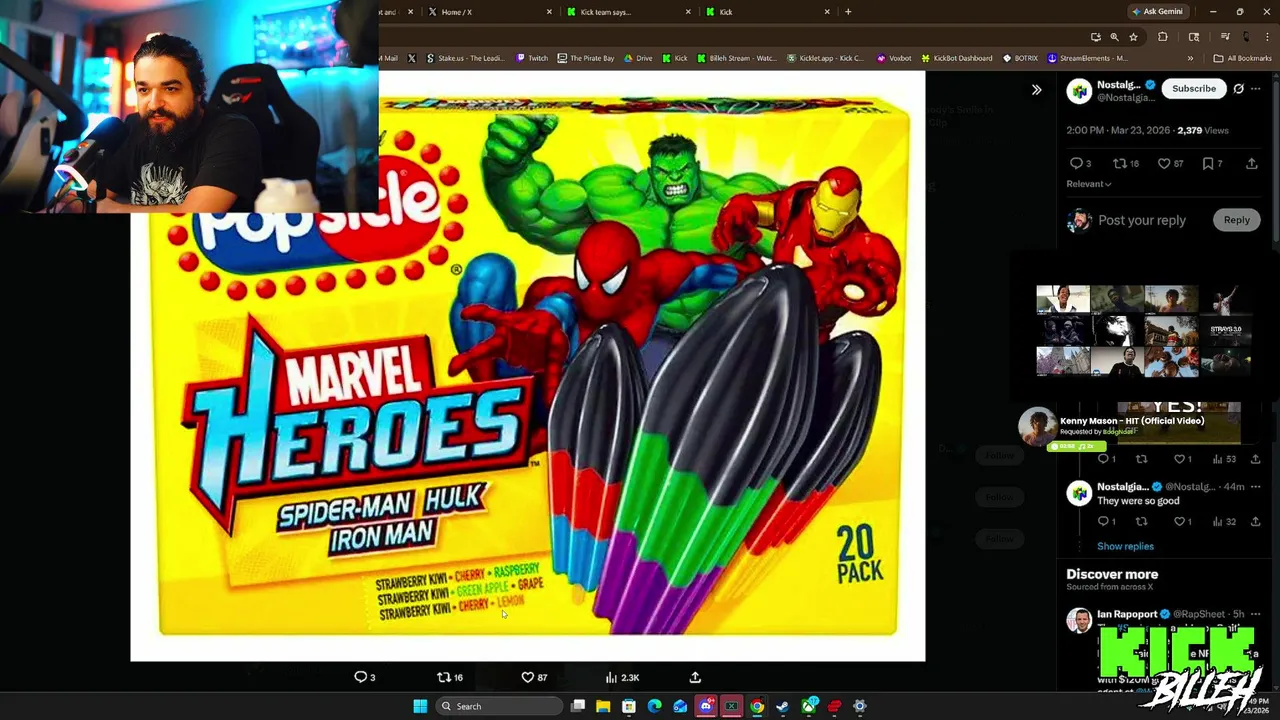Open the Voxbot bookmark
The width and height of the screenshot is (1280, 720).
[894, 58]
